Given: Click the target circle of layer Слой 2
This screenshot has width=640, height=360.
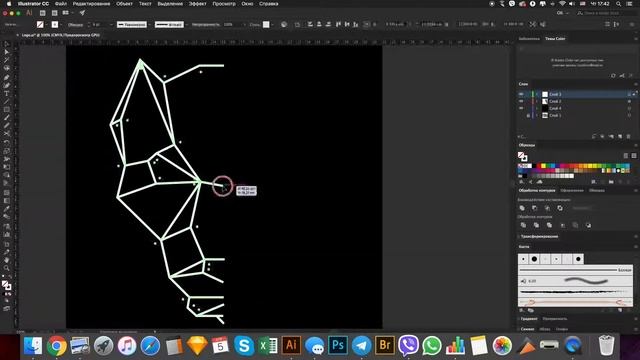Looking at the screenshot, I should pos(629,101).
